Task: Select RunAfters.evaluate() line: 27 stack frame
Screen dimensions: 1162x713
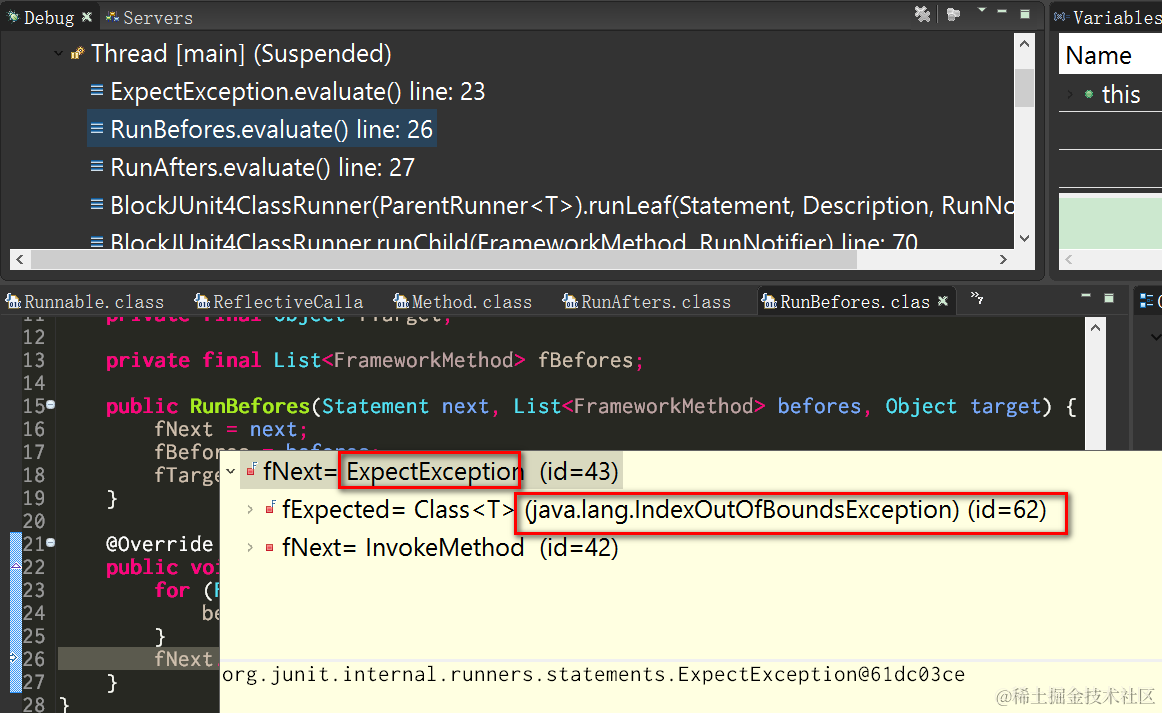Action: (x=262, y=168)
